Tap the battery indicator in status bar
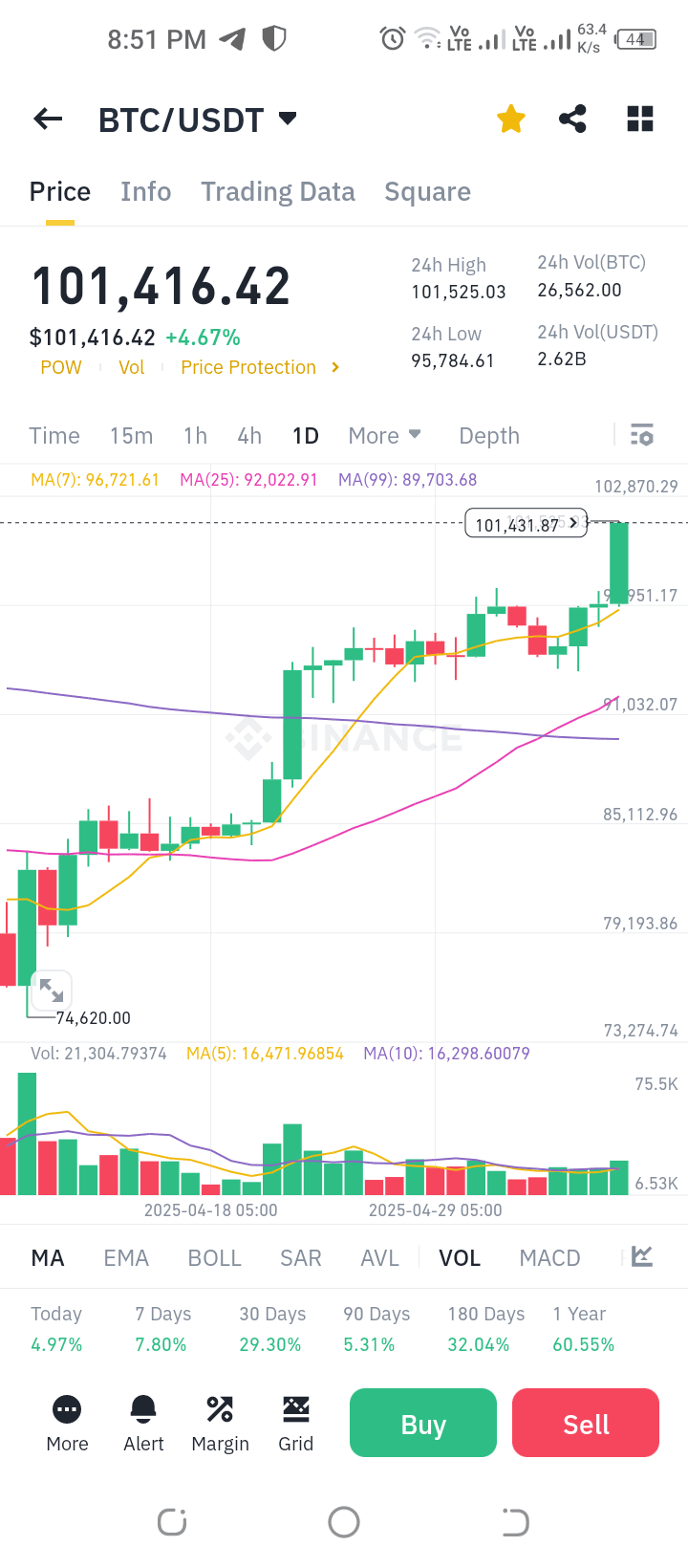 [636, 39]
